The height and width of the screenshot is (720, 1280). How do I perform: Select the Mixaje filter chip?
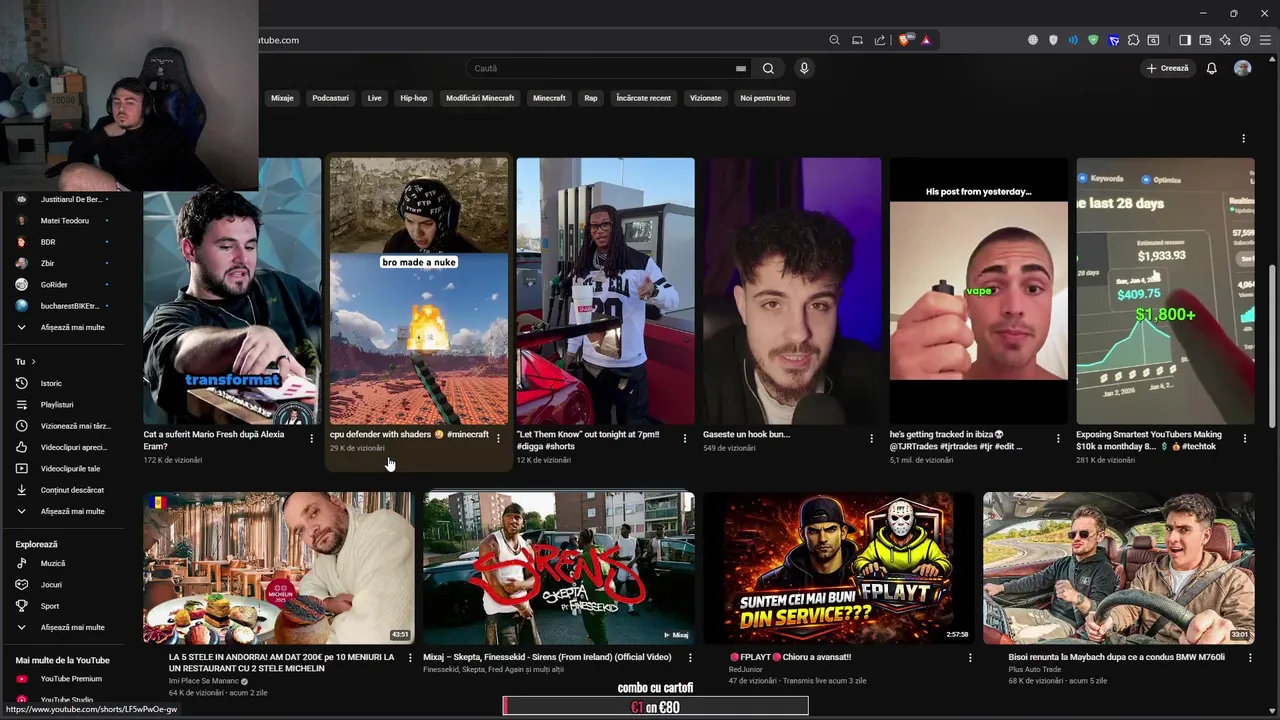(282, 98)
